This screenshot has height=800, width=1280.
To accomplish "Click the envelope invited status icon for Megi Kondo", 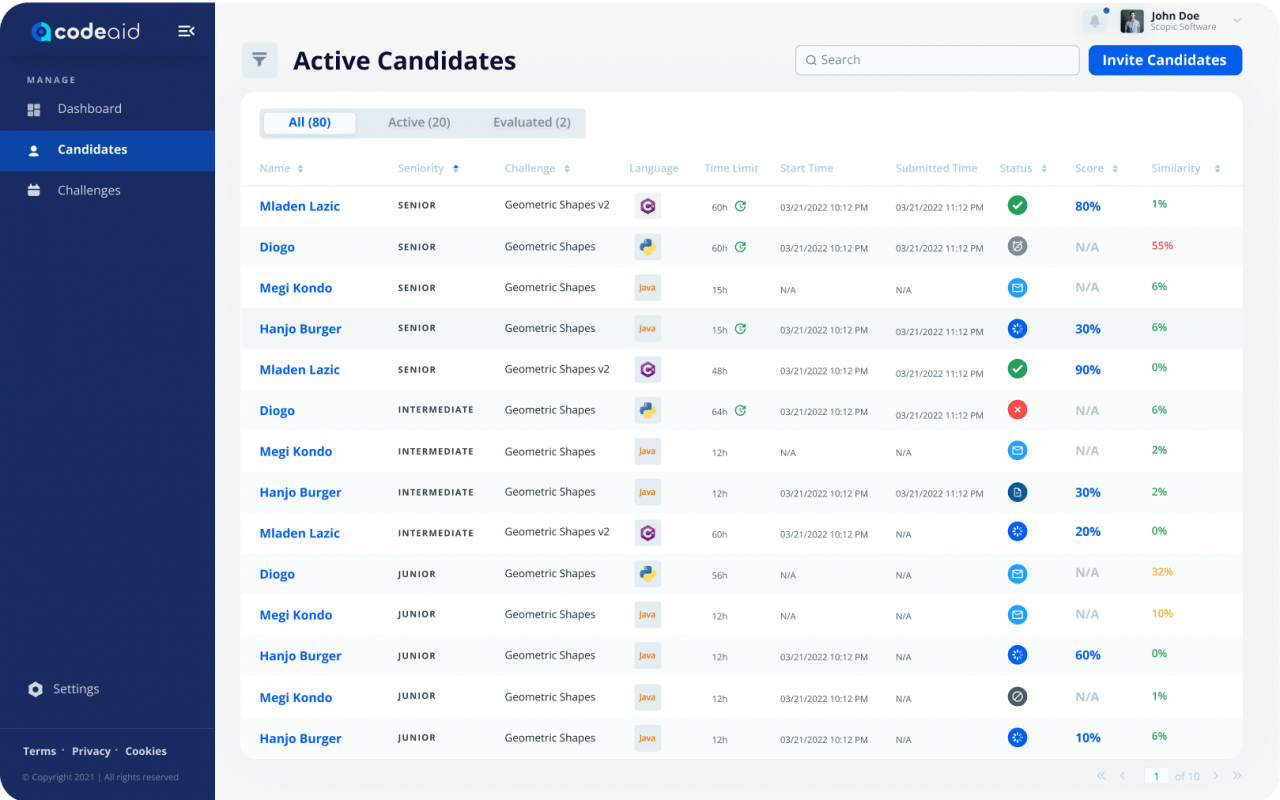I will [1017, 287].
